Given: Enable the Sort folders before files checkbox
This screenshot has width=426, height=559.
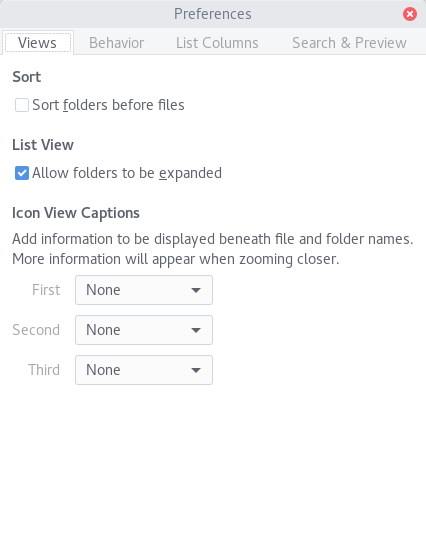Looking at the screenshot, I should tap(22, 105).
